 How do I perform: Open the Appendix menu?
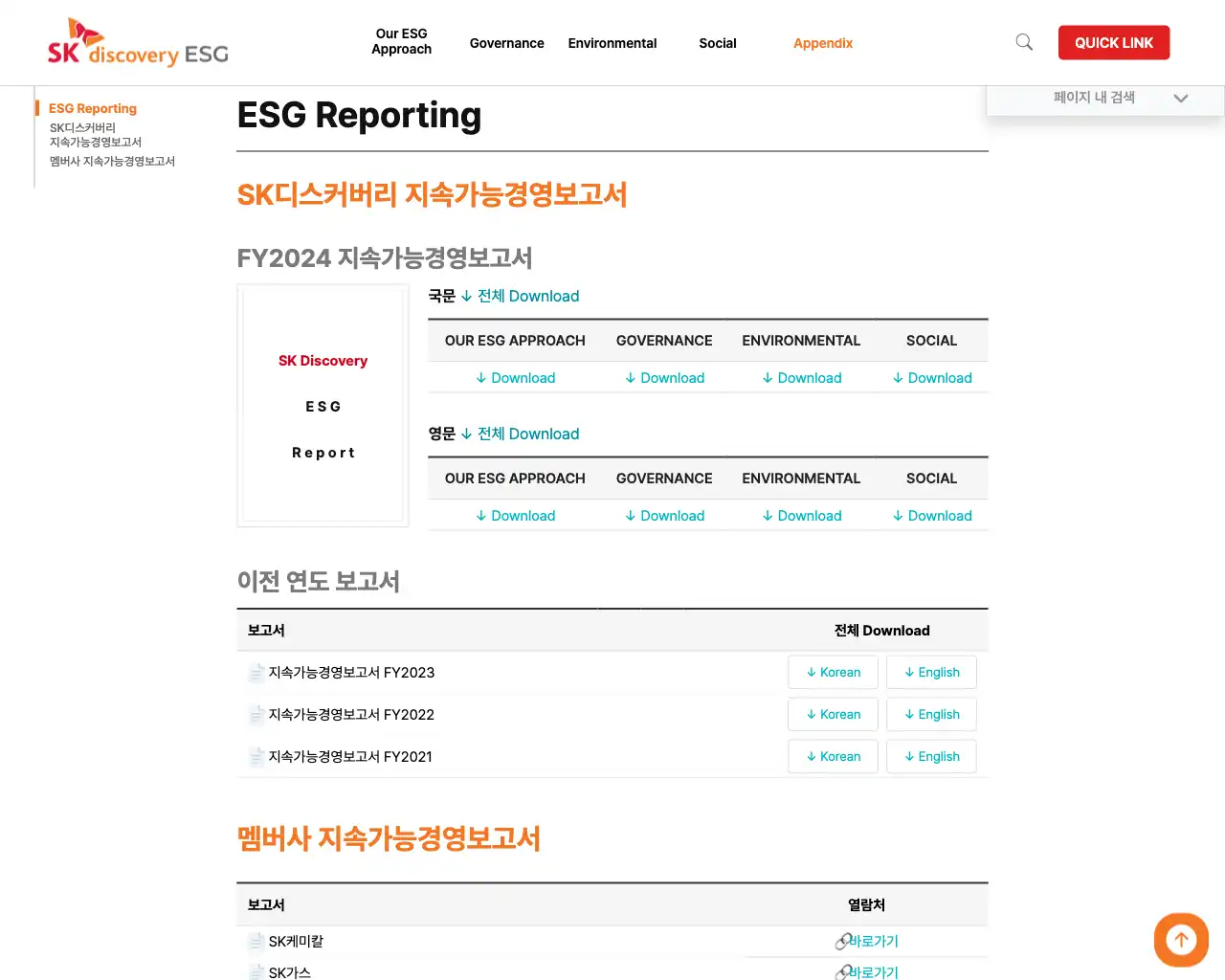[x=823, y=43]
